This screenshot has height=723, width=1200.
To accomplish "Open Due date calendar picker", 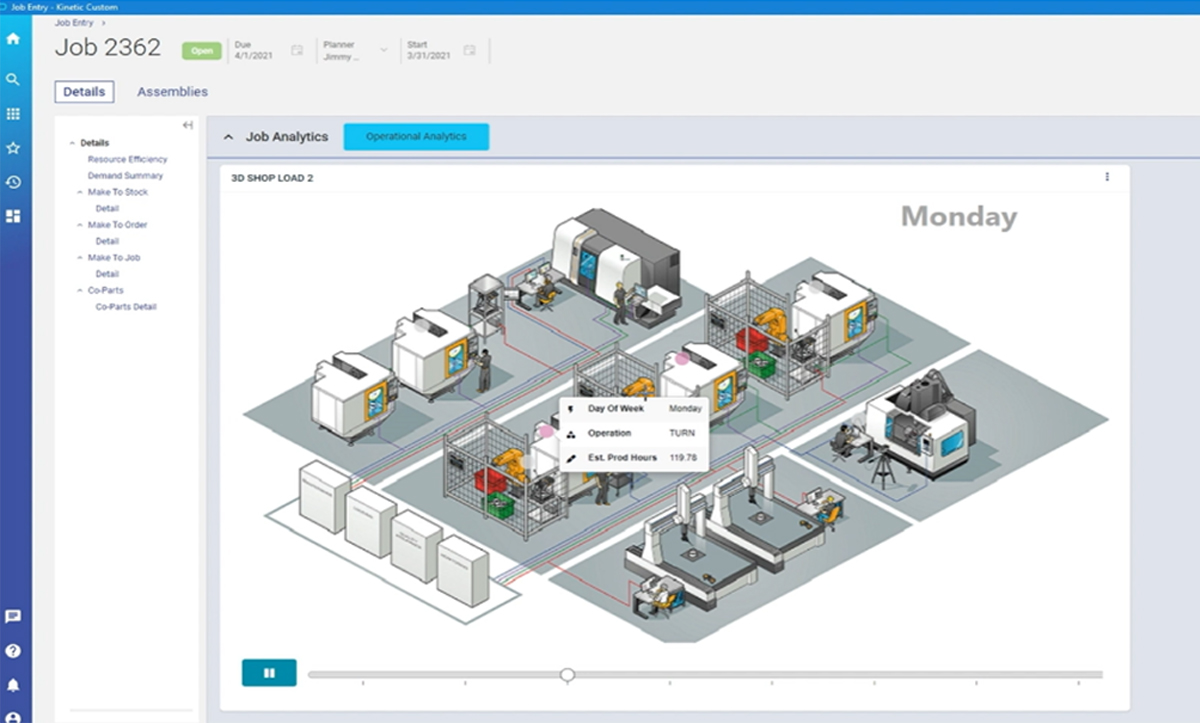I will point(297,50).
